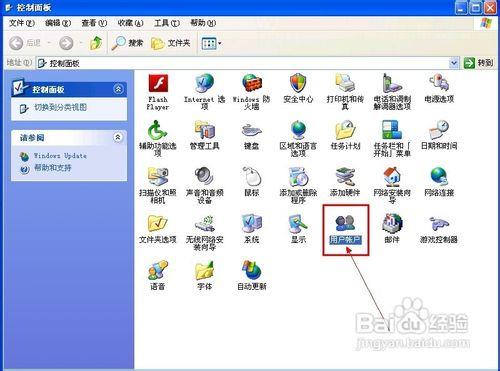
Task: Open Windows 防火墙 icon
Action: (252, 83)
